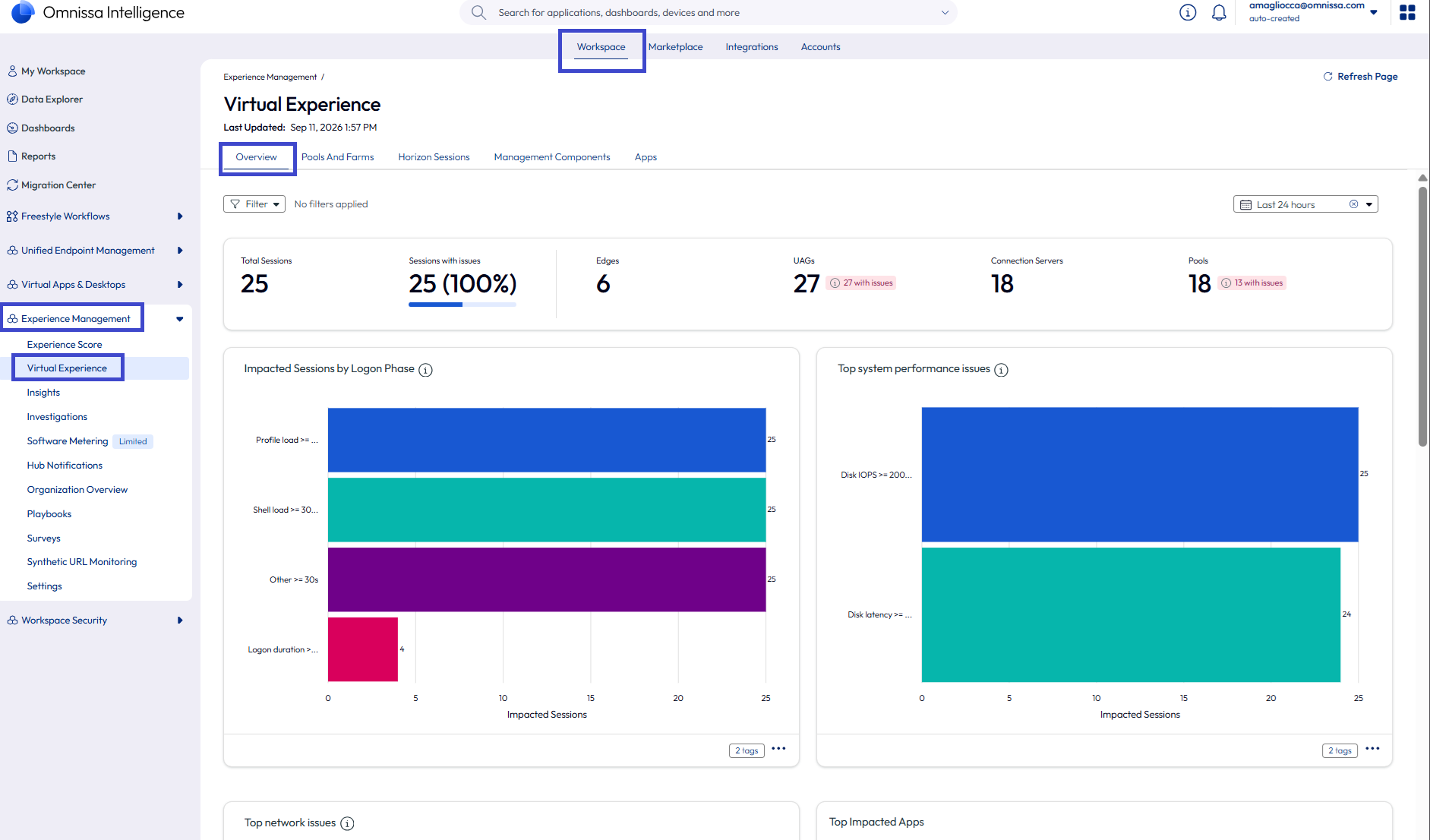Click 2 tags on system performance chart
Image resolution: width=1430 pixels, height=840 pixels.
click(x=1340, y=750)
